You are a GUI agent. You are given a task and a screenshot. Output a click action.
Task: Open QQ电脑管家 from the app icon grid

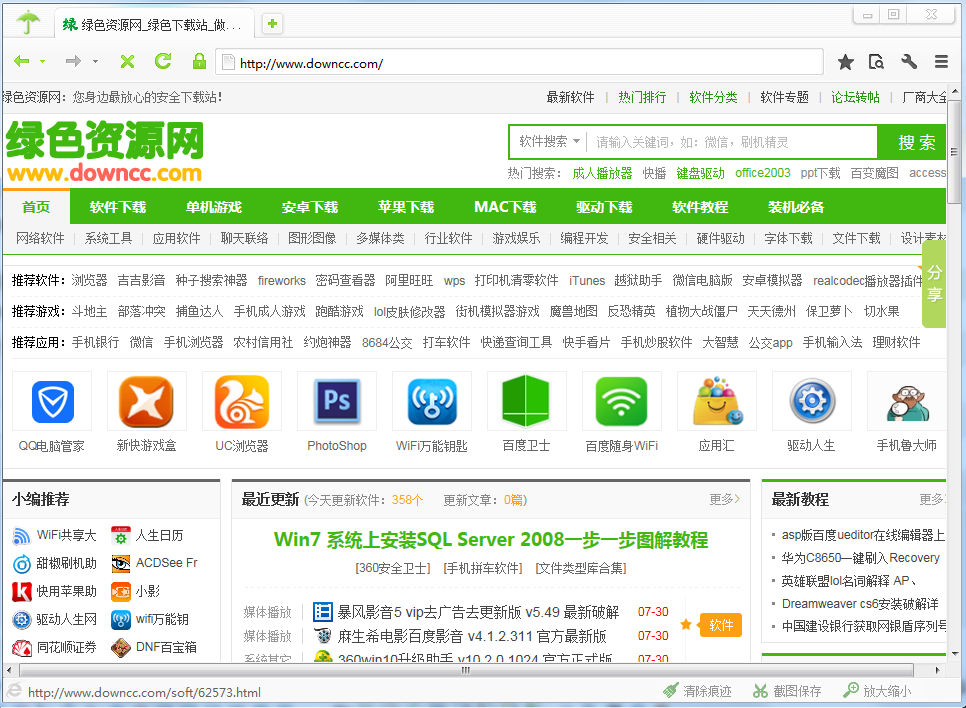(x=51, y=401)
